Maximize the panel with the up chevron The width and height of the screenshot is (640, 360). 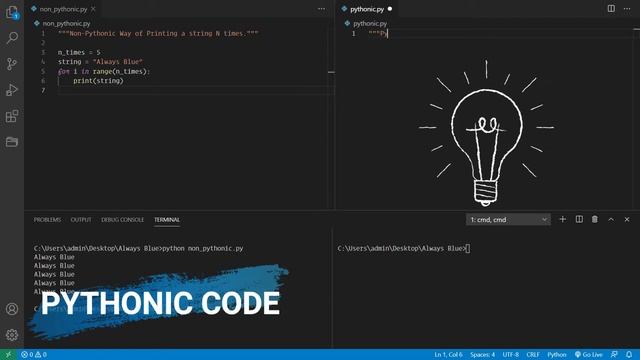click(x=611, y=219)
